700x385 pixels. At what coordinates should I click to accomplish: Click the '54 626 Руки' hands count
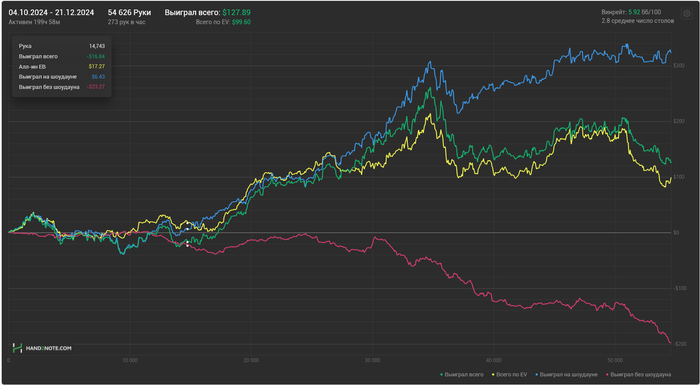click(129, 13)
